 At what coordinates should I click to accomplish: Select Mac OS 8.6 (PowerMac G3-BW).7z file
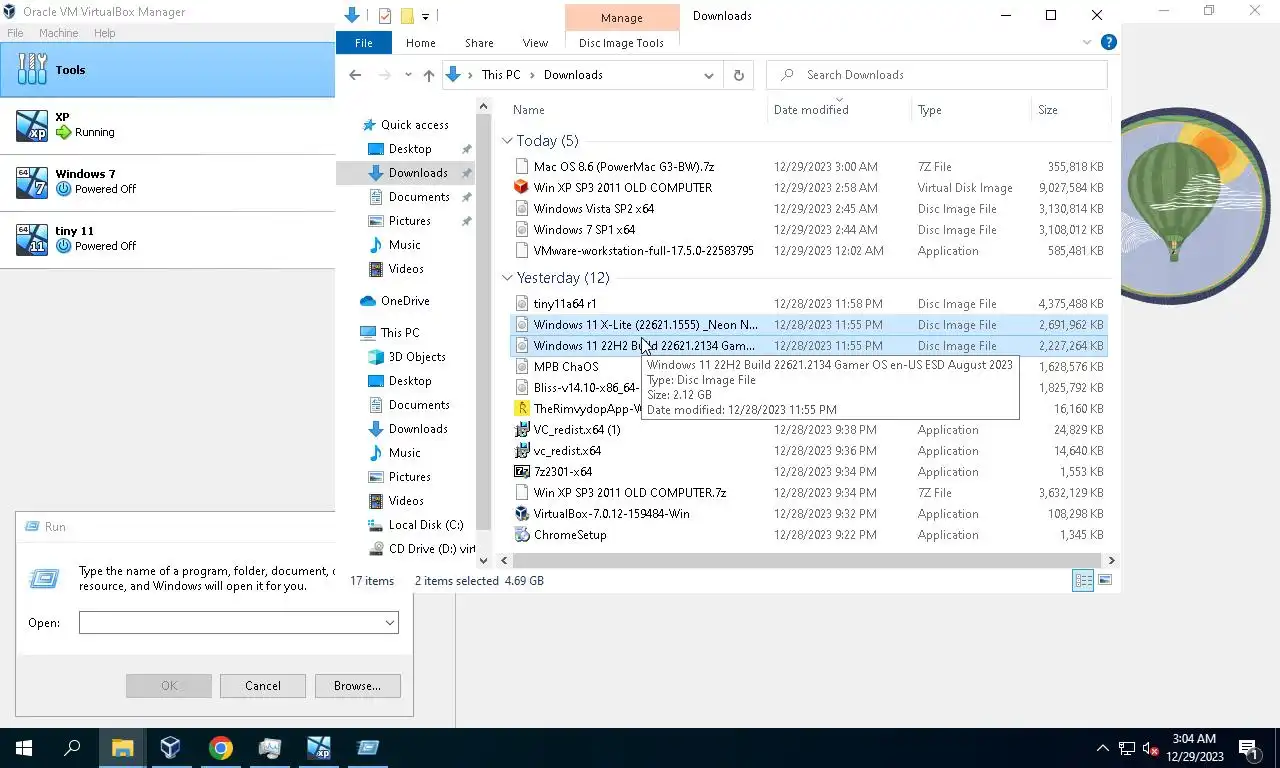[x=810, y=167]
